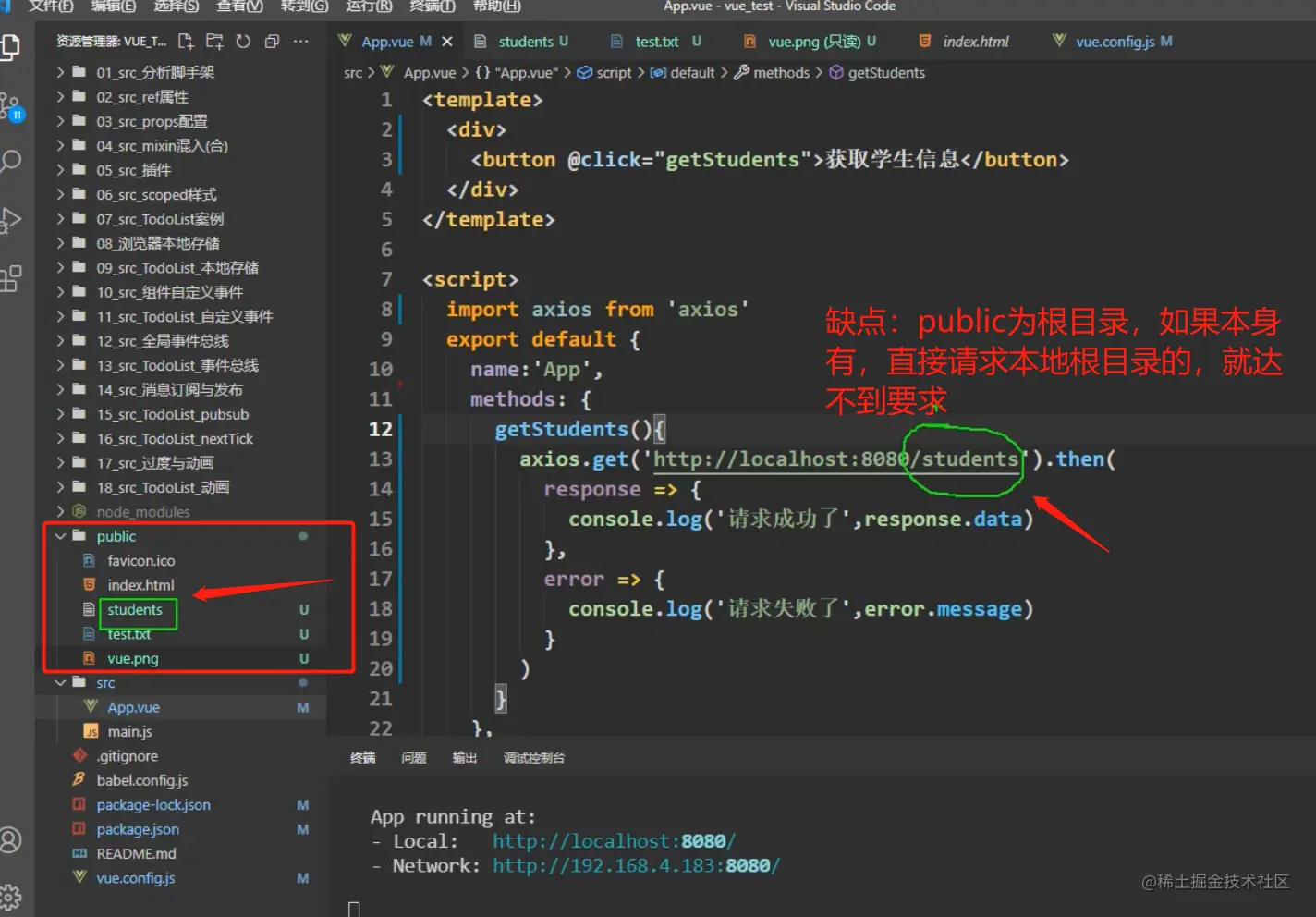The image size is (1316, 917).
Task: Collapse all folders in explorer
Action: pyautogui.click(x=272, y=42)
